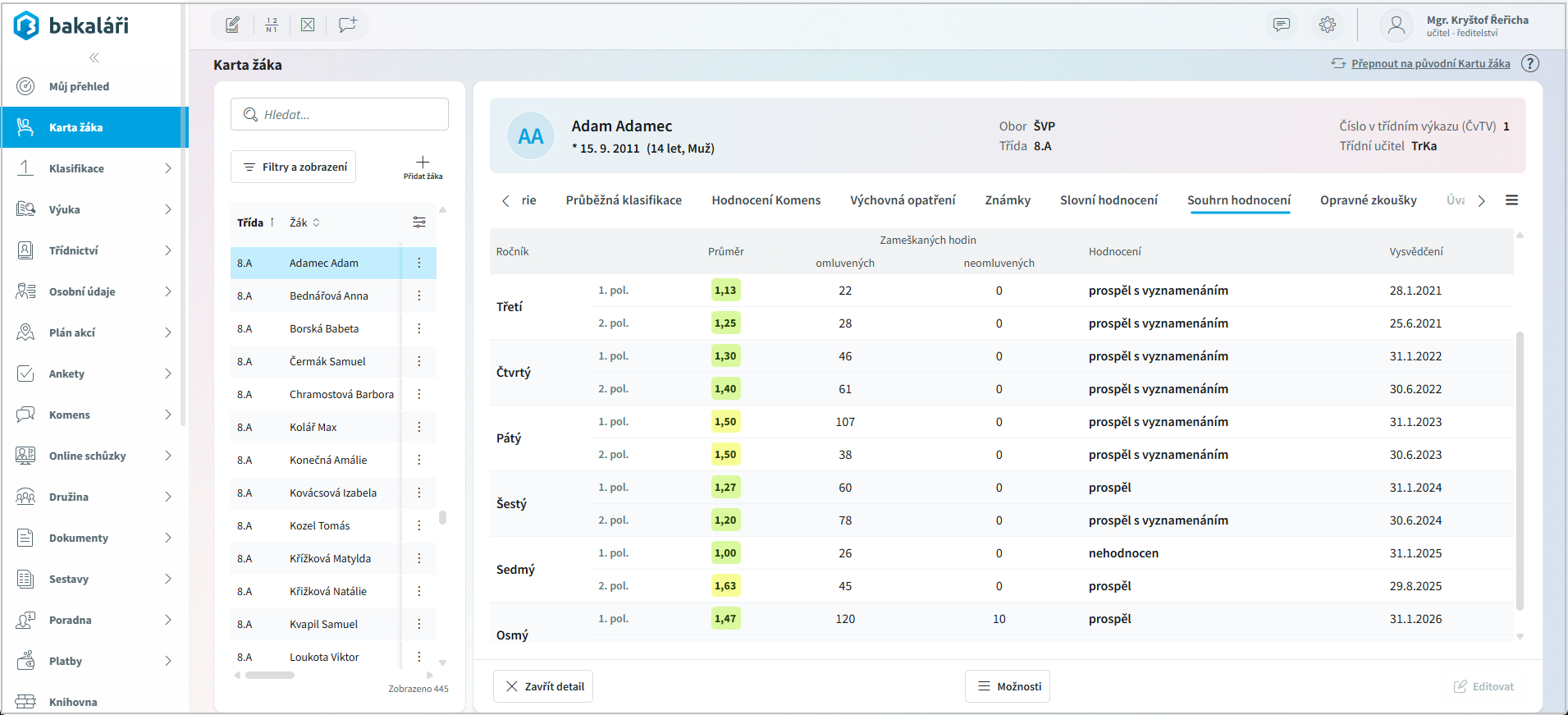Open column settings icon in student list
This screenshot has width=1568, height=715.
tap(418, 222)
